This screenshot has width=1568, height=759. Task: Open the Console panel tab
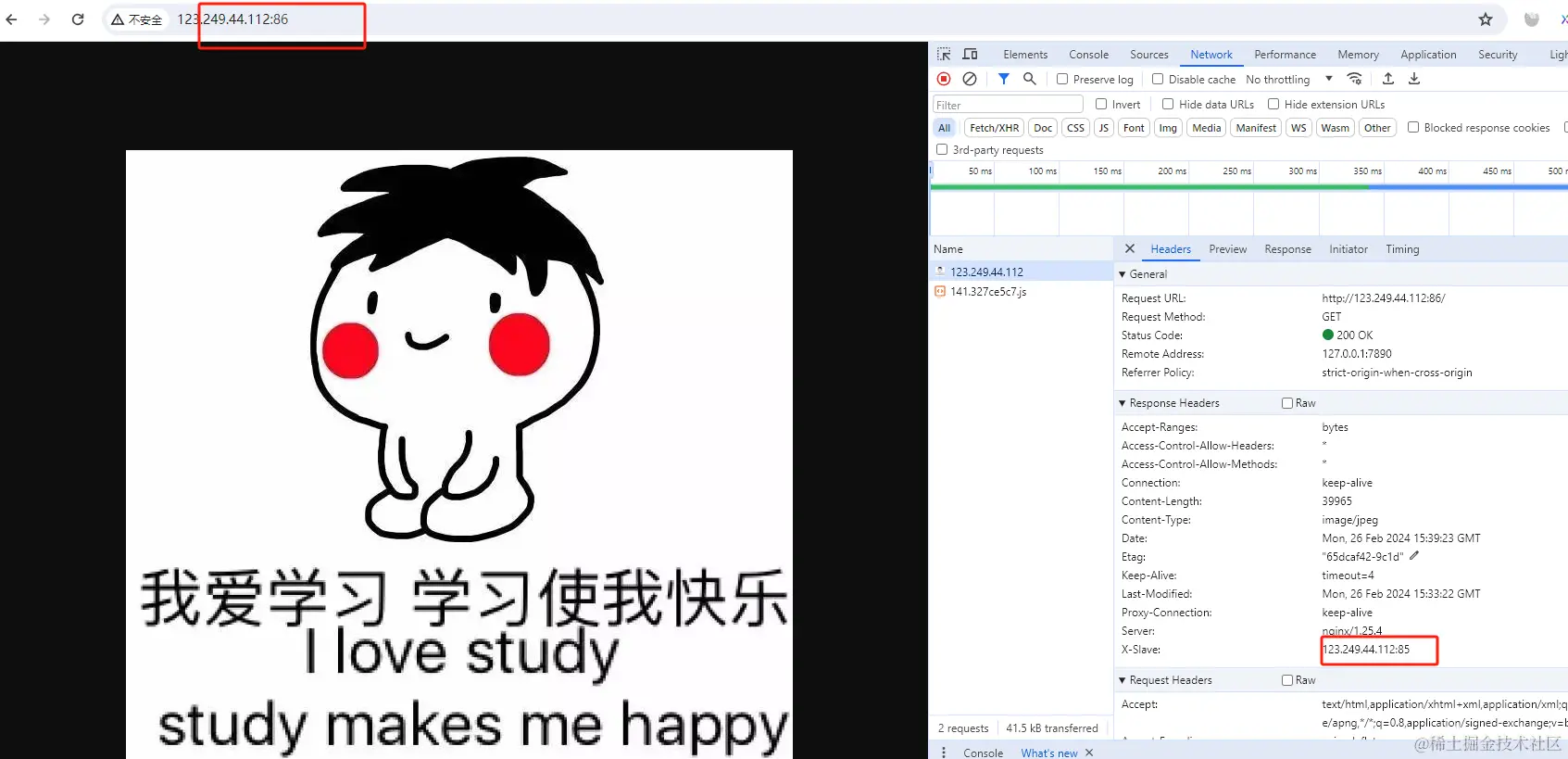(x=1088, y=55)
